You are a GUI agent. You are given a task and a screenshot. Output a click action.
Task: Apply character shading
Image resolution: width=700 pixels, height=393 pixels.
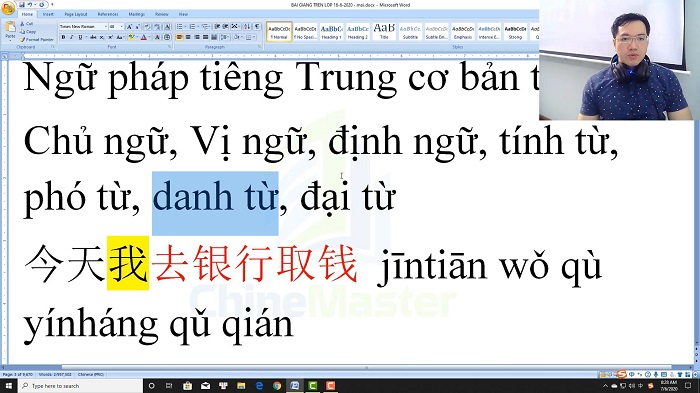pos(157,37)
